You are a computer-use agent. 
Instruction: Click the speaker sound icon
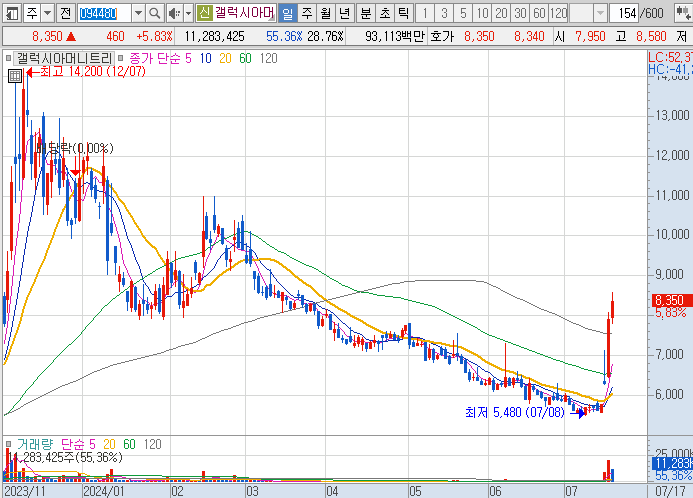[174, 14]
